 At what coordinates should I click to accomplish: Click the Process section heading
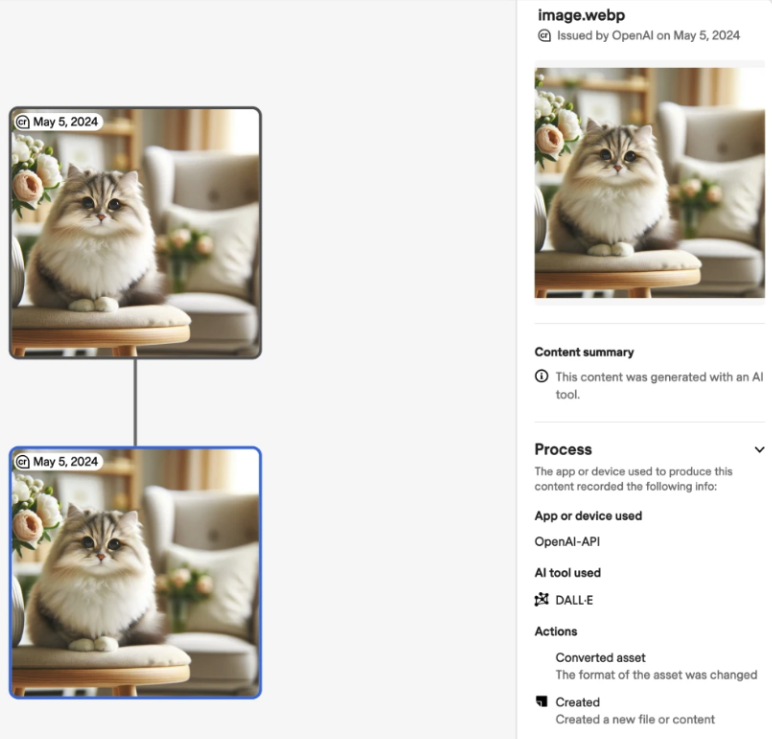[563, 450]
